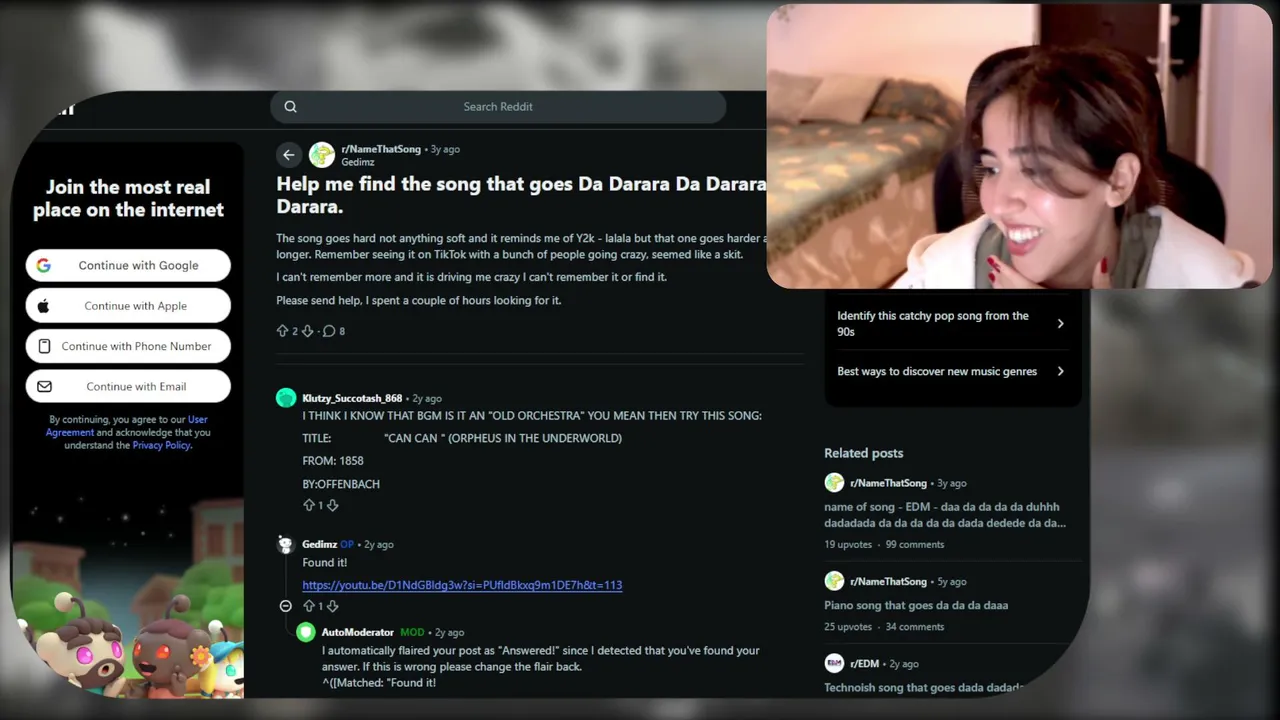1280x720 pixels.
Task: Open the r/NameThatSong avatar on the main post
Action: [x=322, y=154]
